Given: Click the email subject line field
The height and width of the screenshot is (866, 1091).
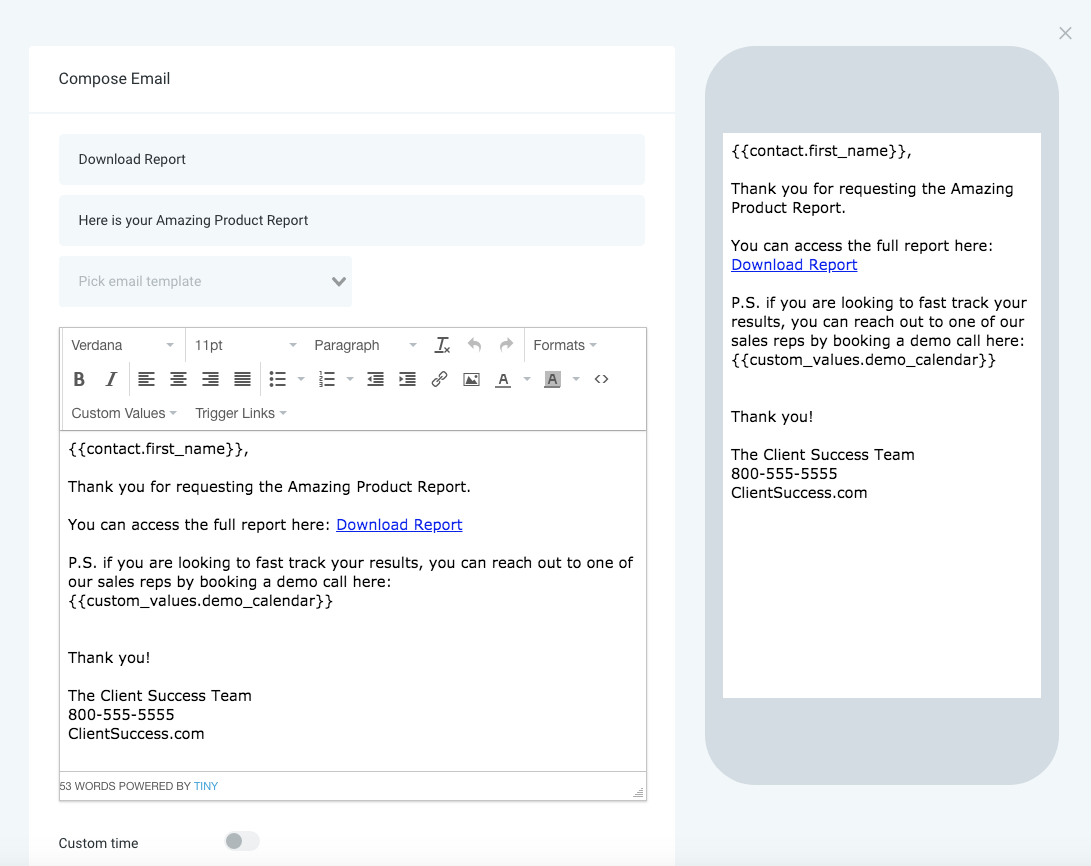Looking at the screenshot, I should (352, 220).
